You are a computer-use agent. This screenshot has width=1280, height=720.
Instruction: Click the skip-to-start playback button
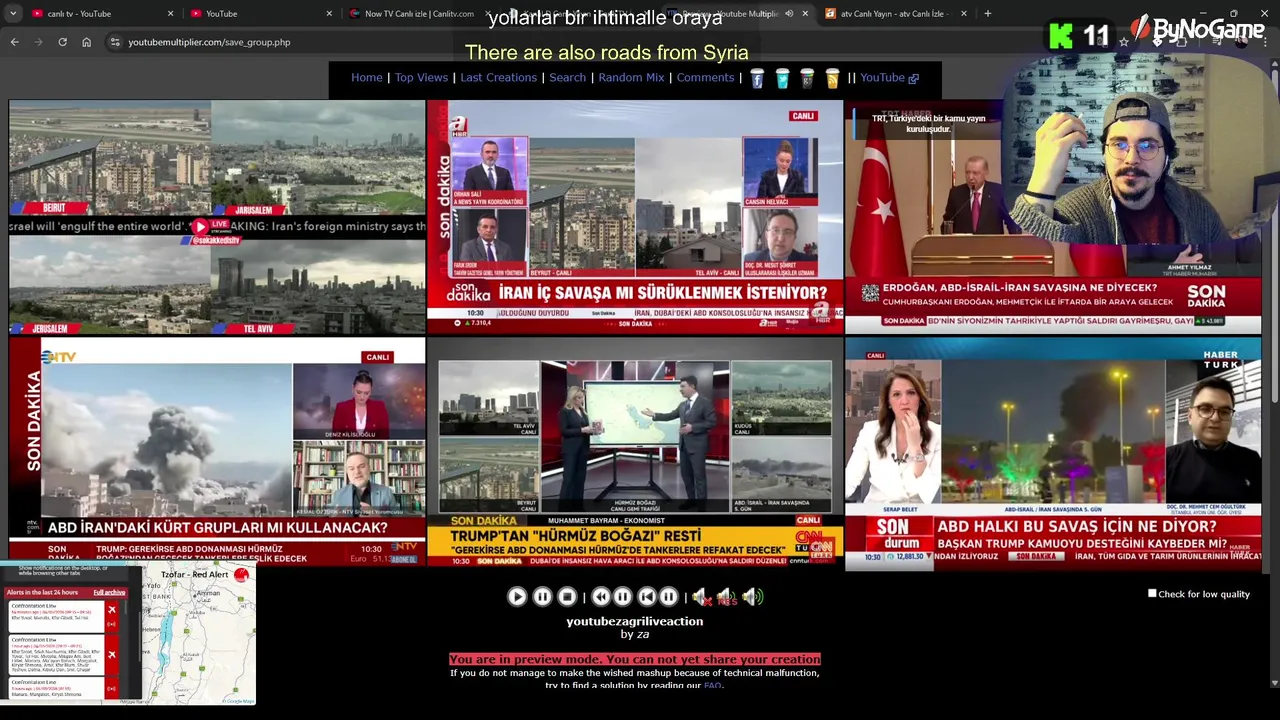(x=647, y=597)
